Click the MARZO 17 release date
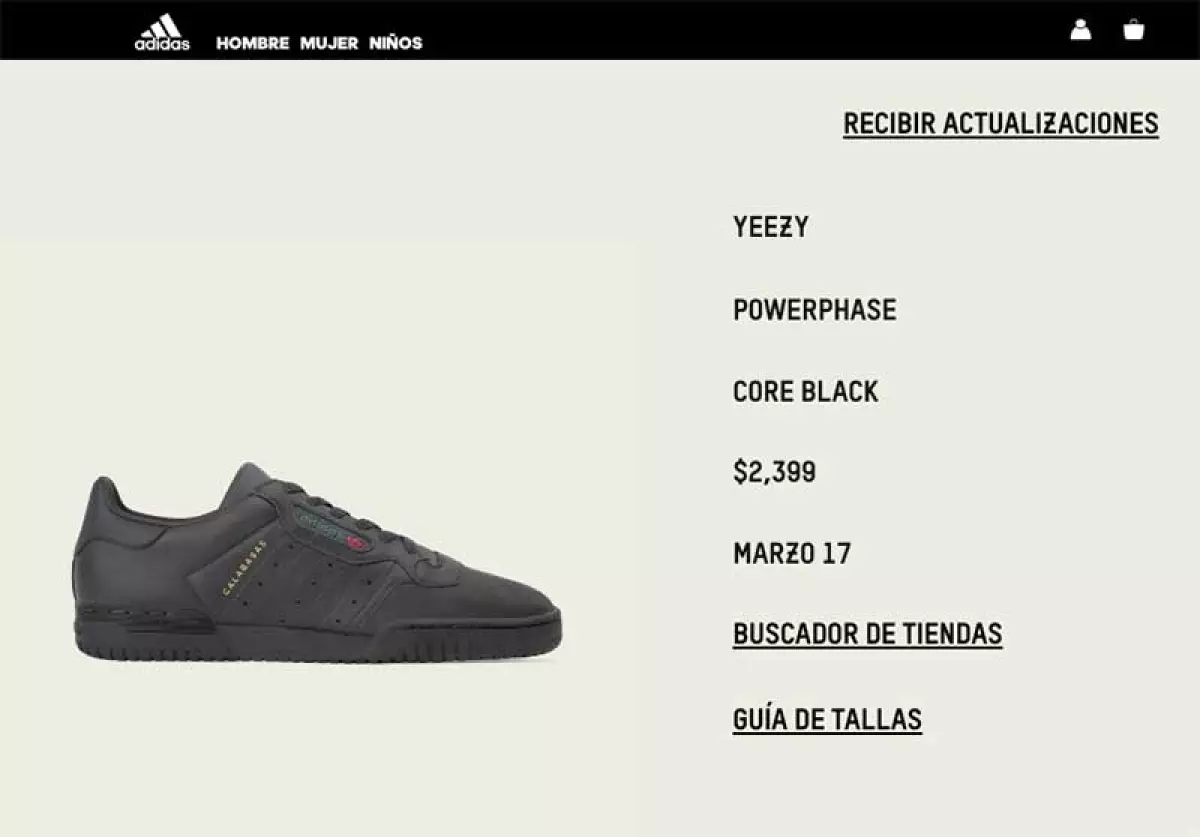Screen dimensions: 1200x837 792,554
